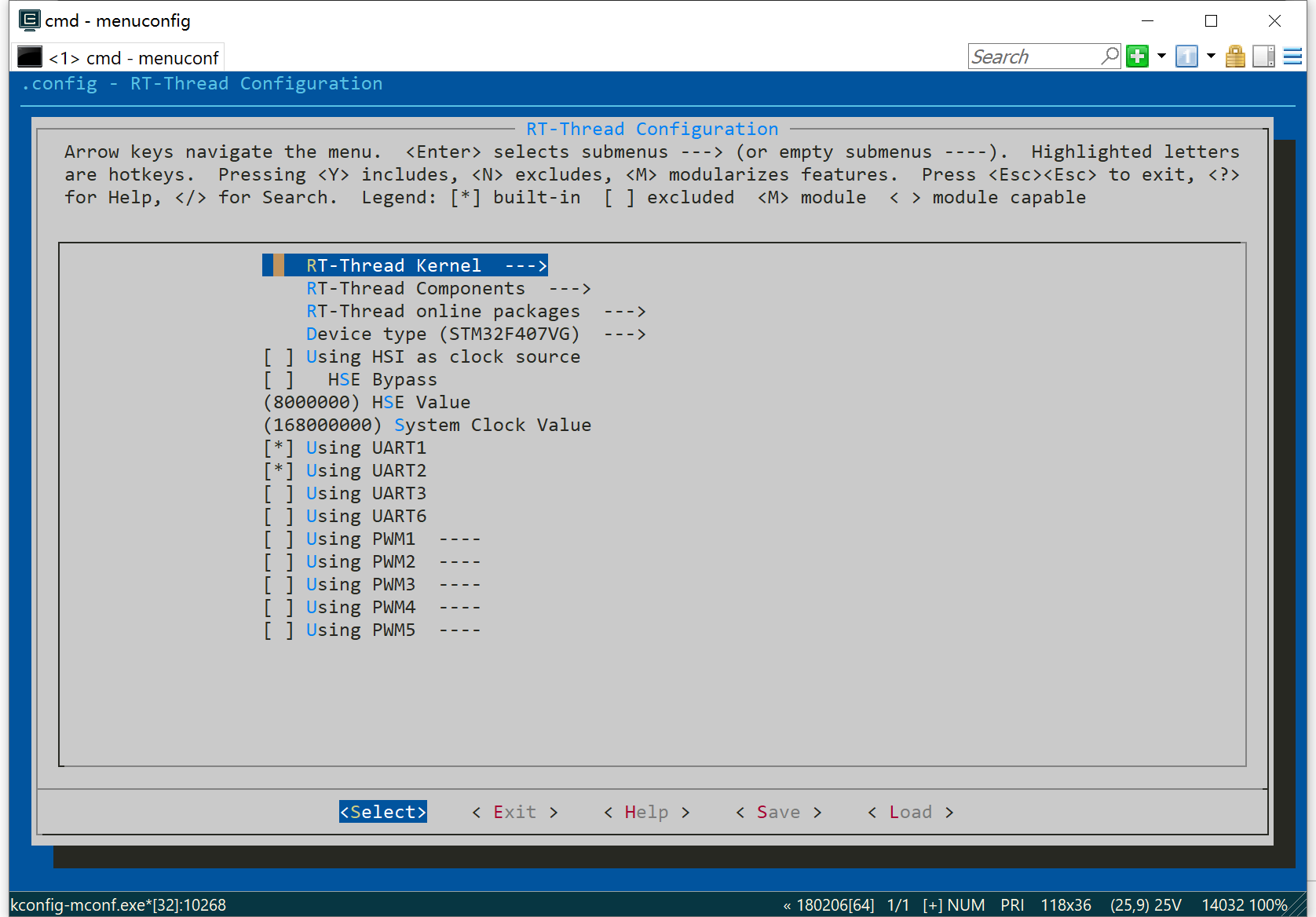1316x917 pixels.
Task: Maximize the ConEmu window
Action: [1211, 20]
